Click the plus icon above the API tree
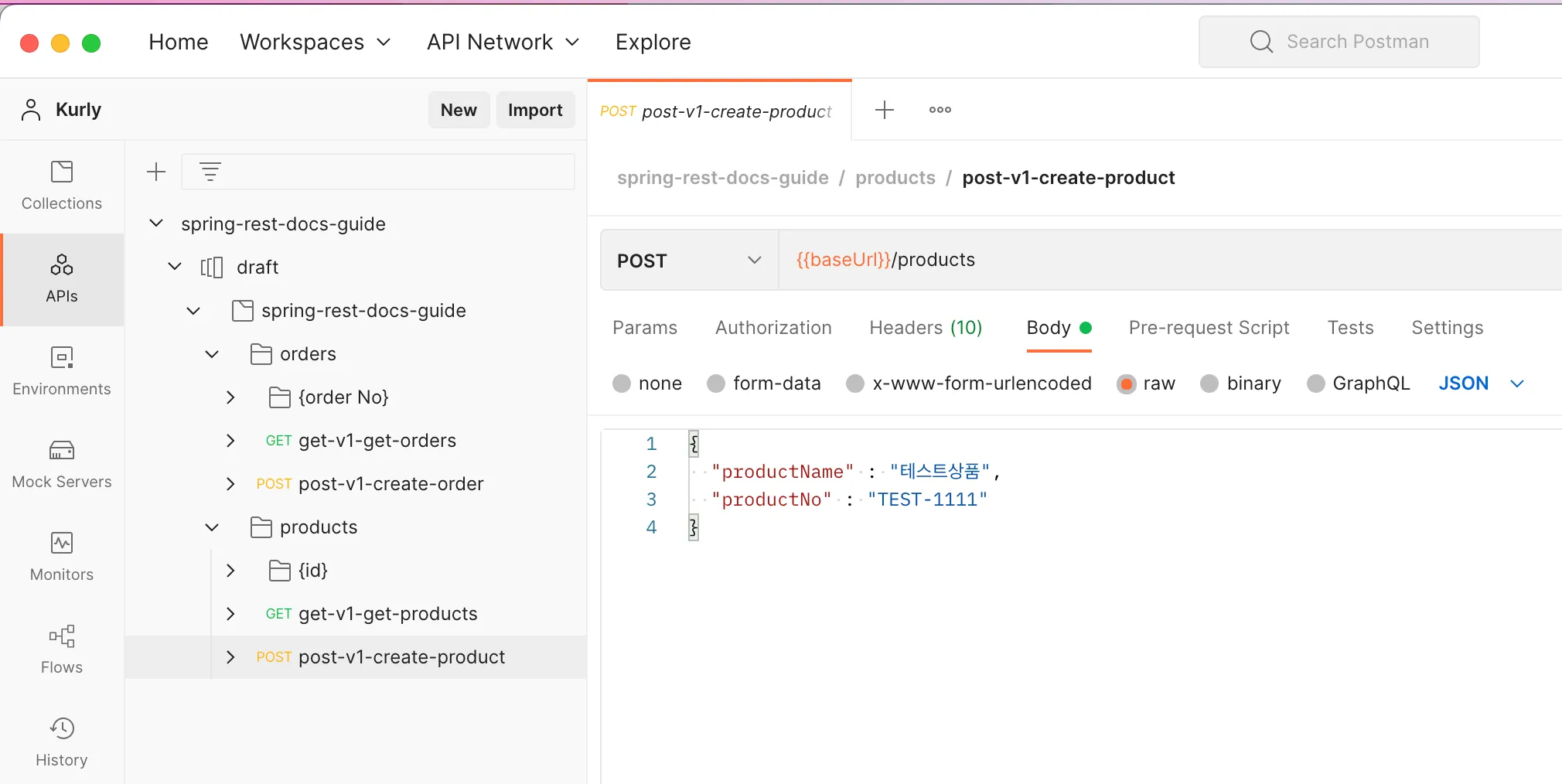 pos(156,172)
